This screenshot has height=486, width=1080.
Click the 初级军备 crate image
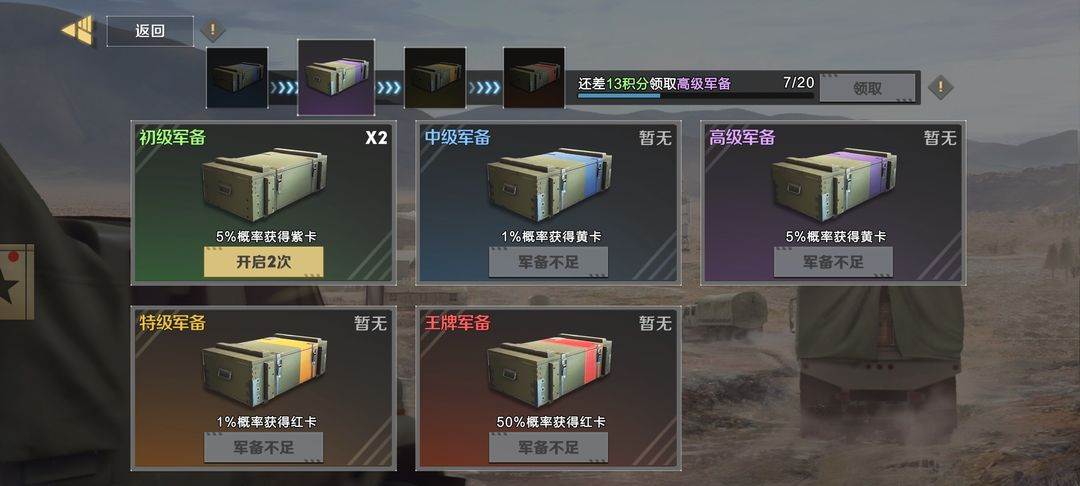[x=264, y=184]
